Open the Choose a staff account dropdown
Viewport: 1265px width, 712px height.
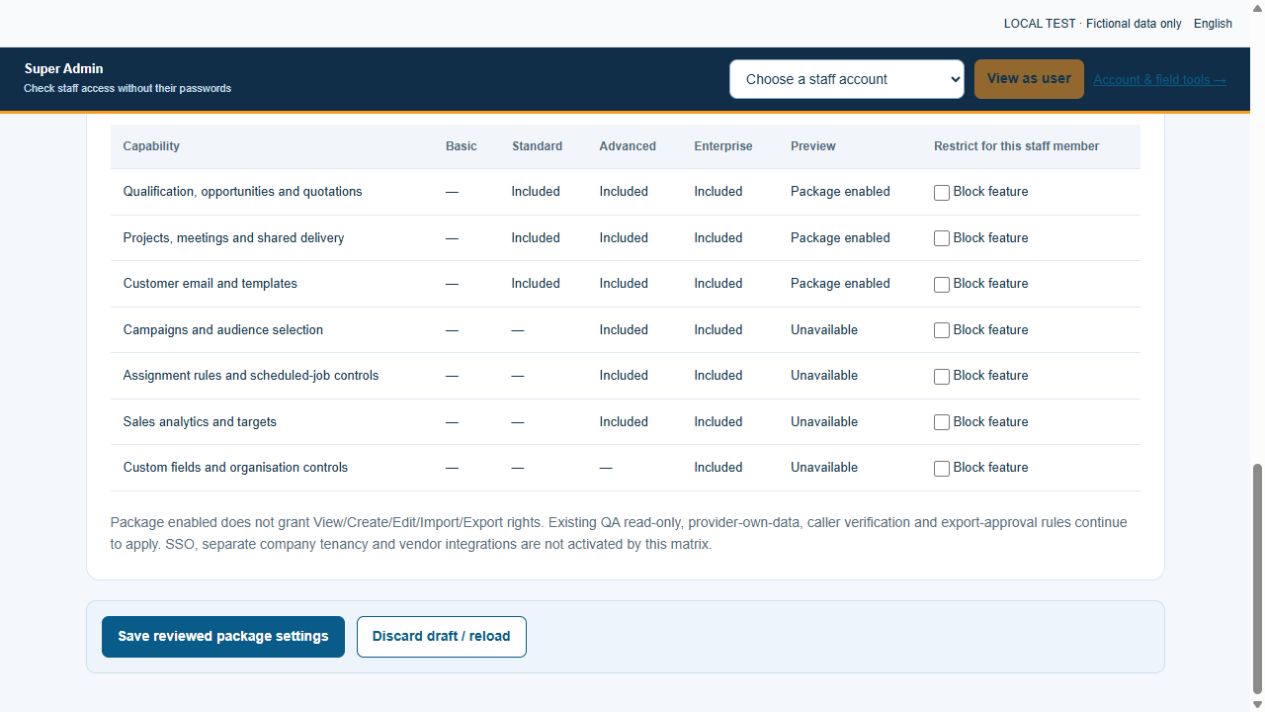(x=847, y=79)
